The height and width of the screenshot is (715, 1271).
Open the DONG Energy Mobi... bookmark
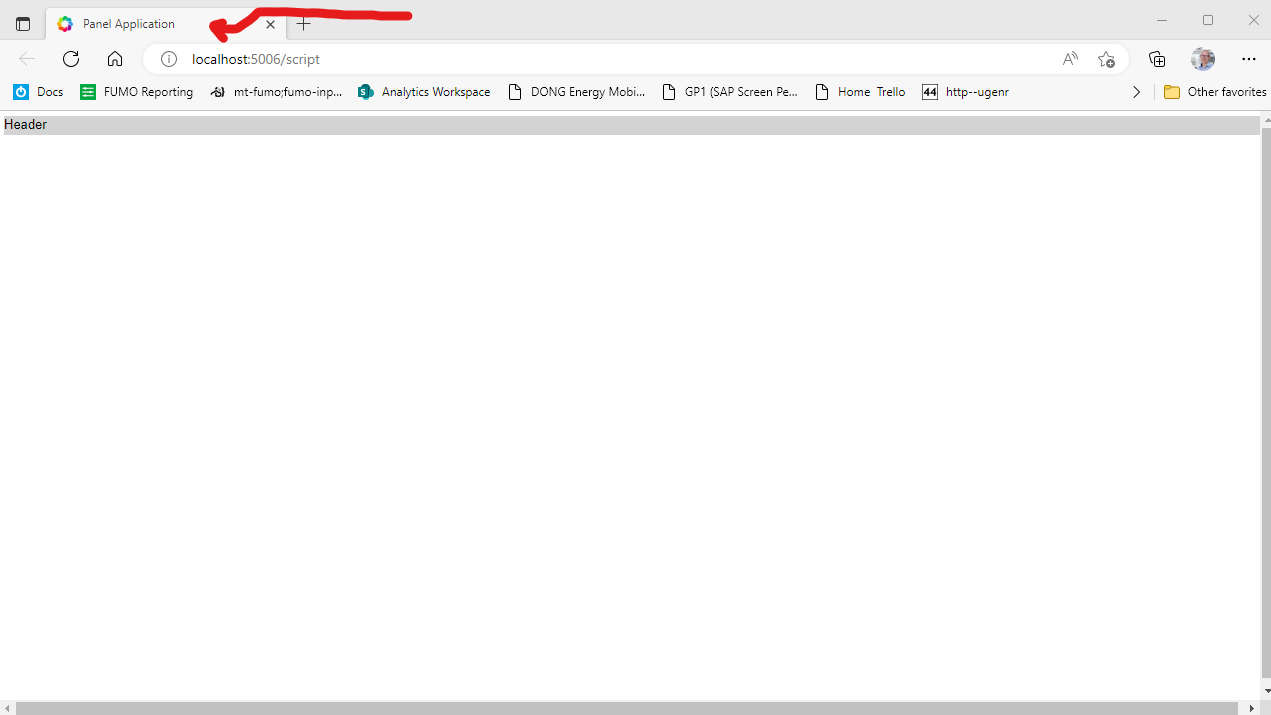pyautogui.click(x=577, y=92)
